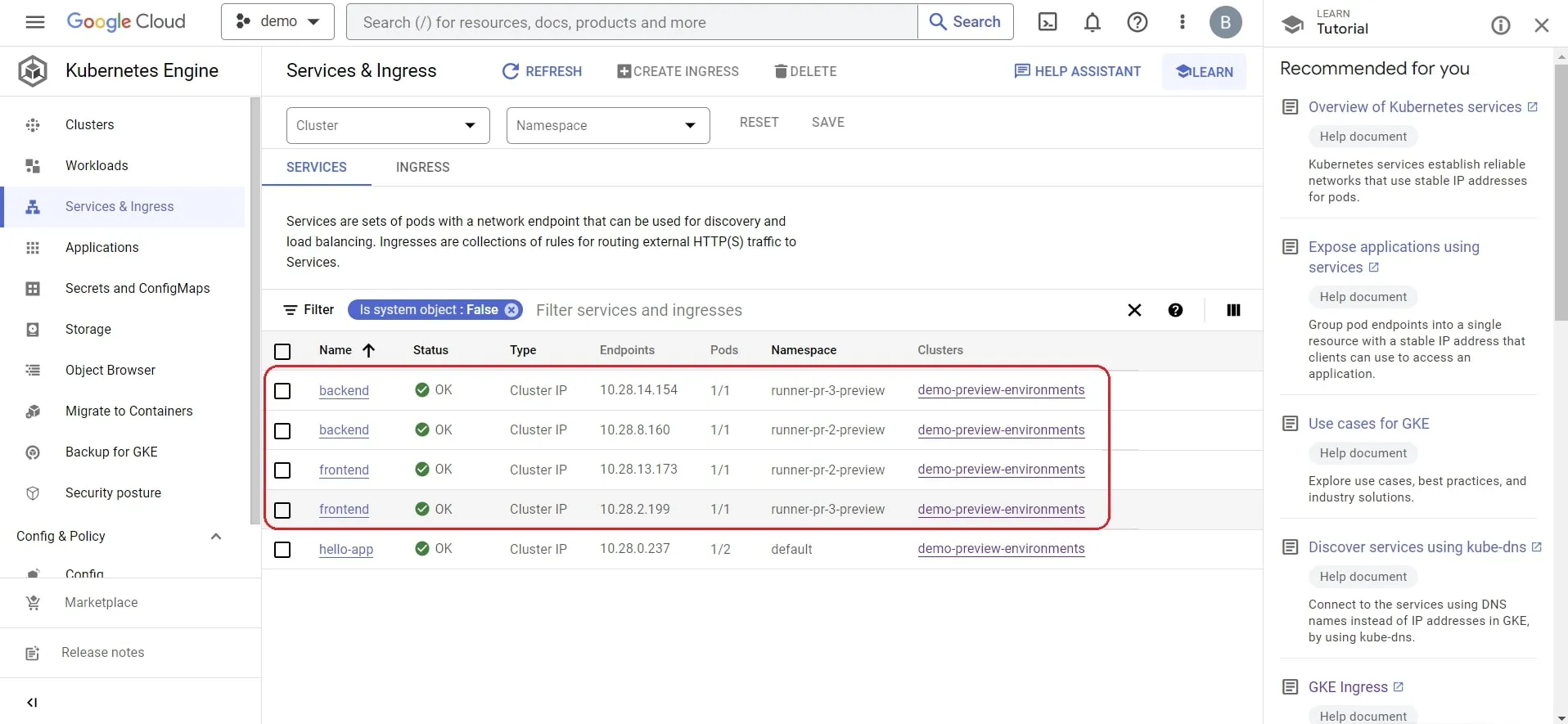Select the frontend runner-pr-2-preview row checkbox

pos(282,470)
